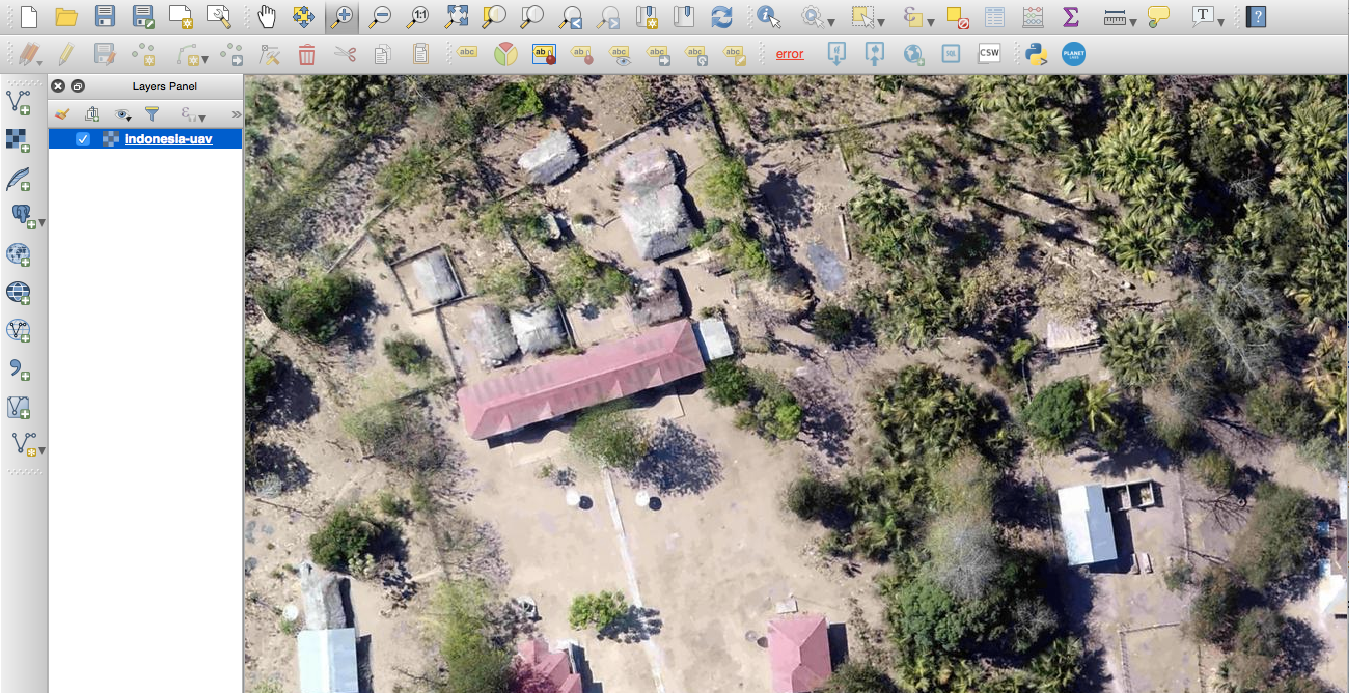Select Highlight Pinned Labels icon
1349x693 pixels.
click(544, 54)
